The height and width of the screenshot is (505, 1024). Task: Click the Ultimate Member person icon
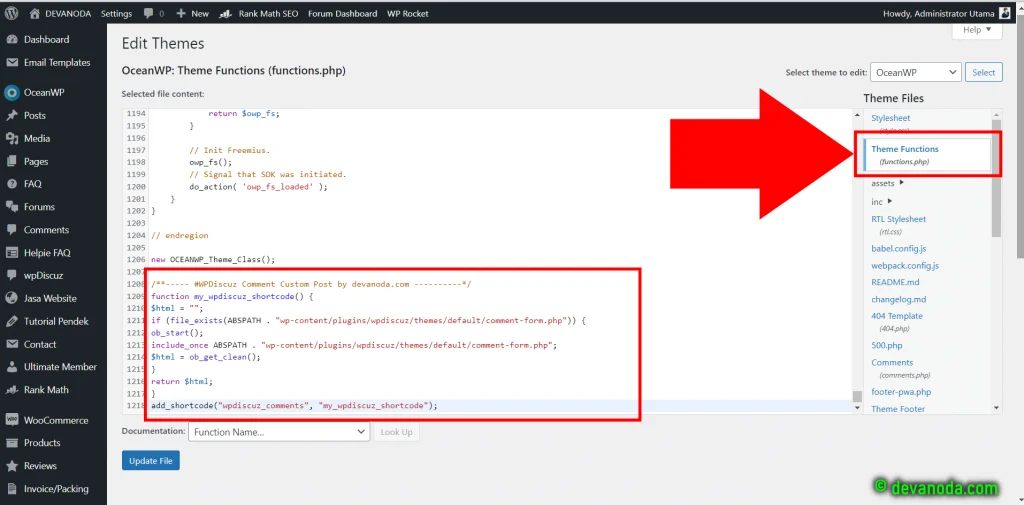pos(11,367)
